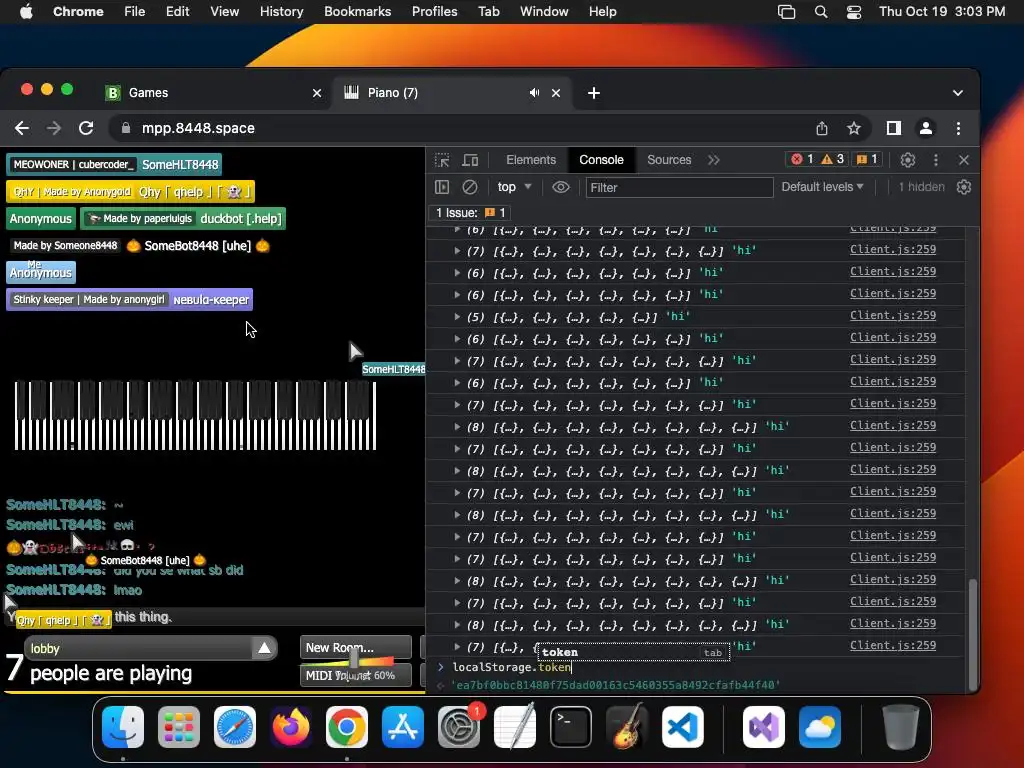This screenshot has height=768, width=1024.
Task: Open the inspect element picker in DevTools
Action: click(x=442, y=160)
